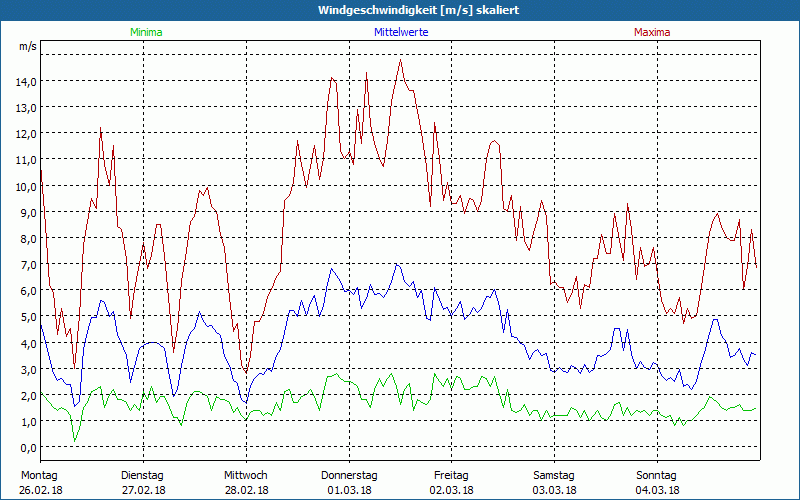This screenshot has width=800, height=500.
Task: Click the 8,0 y-axis label
Action: [29, 239]
